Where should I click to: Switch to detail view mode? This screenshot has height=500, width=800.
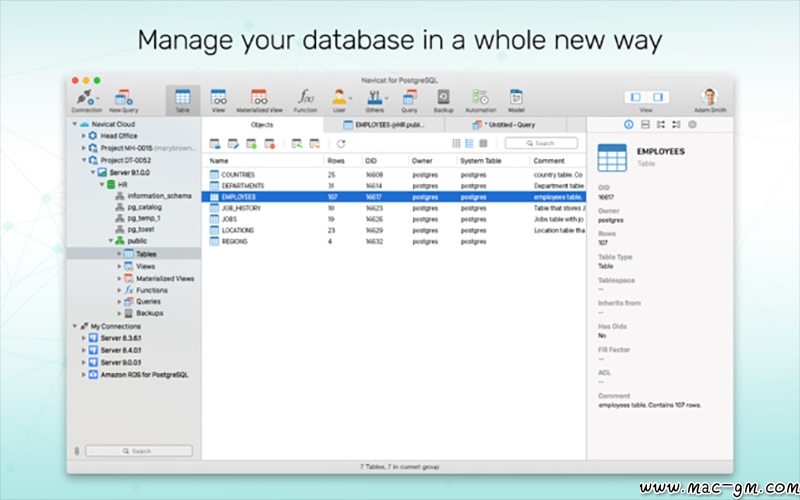click(x=483, y=143)
